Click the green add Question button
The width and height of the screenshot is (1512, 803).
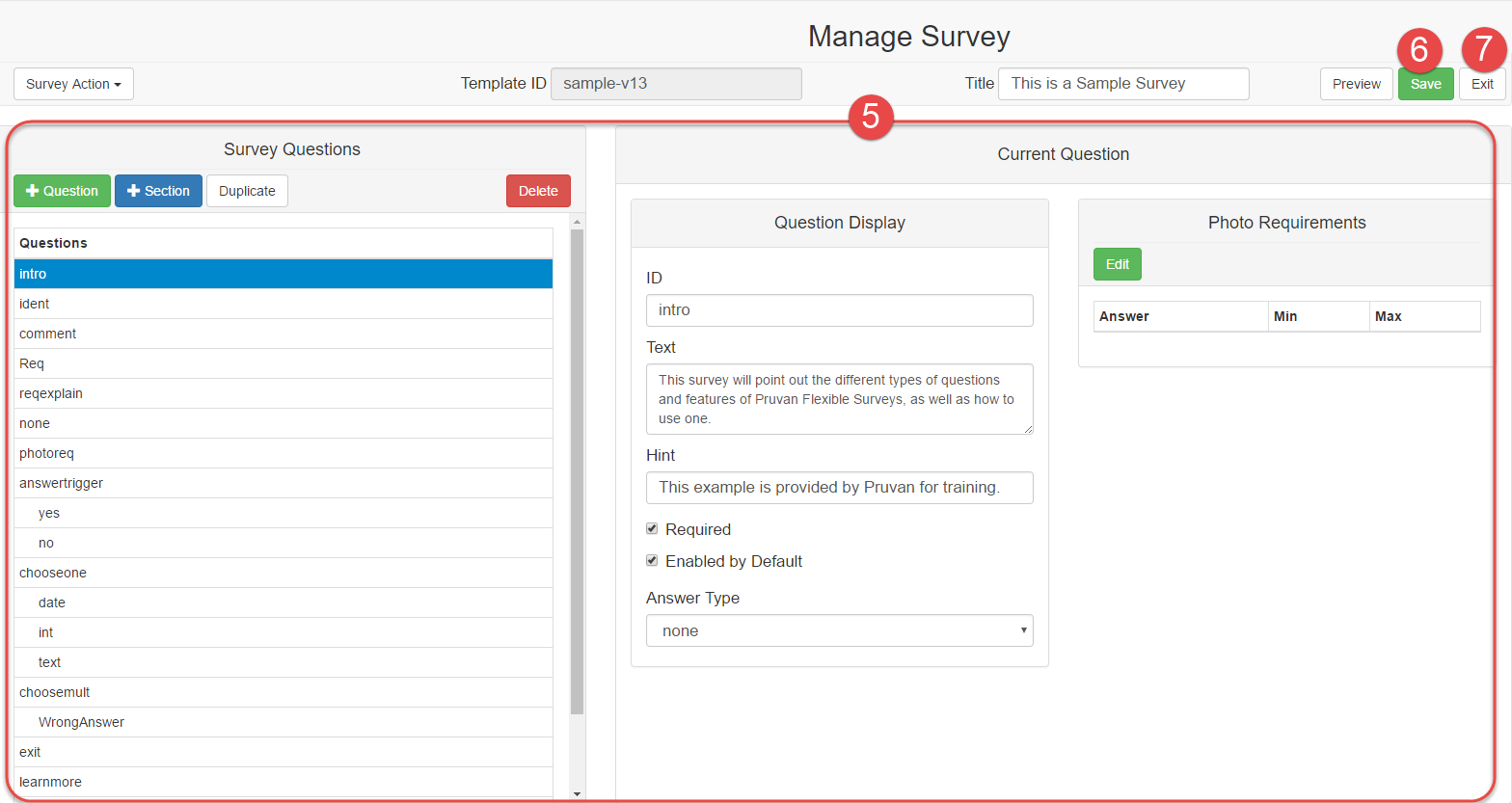coord(62,191)
